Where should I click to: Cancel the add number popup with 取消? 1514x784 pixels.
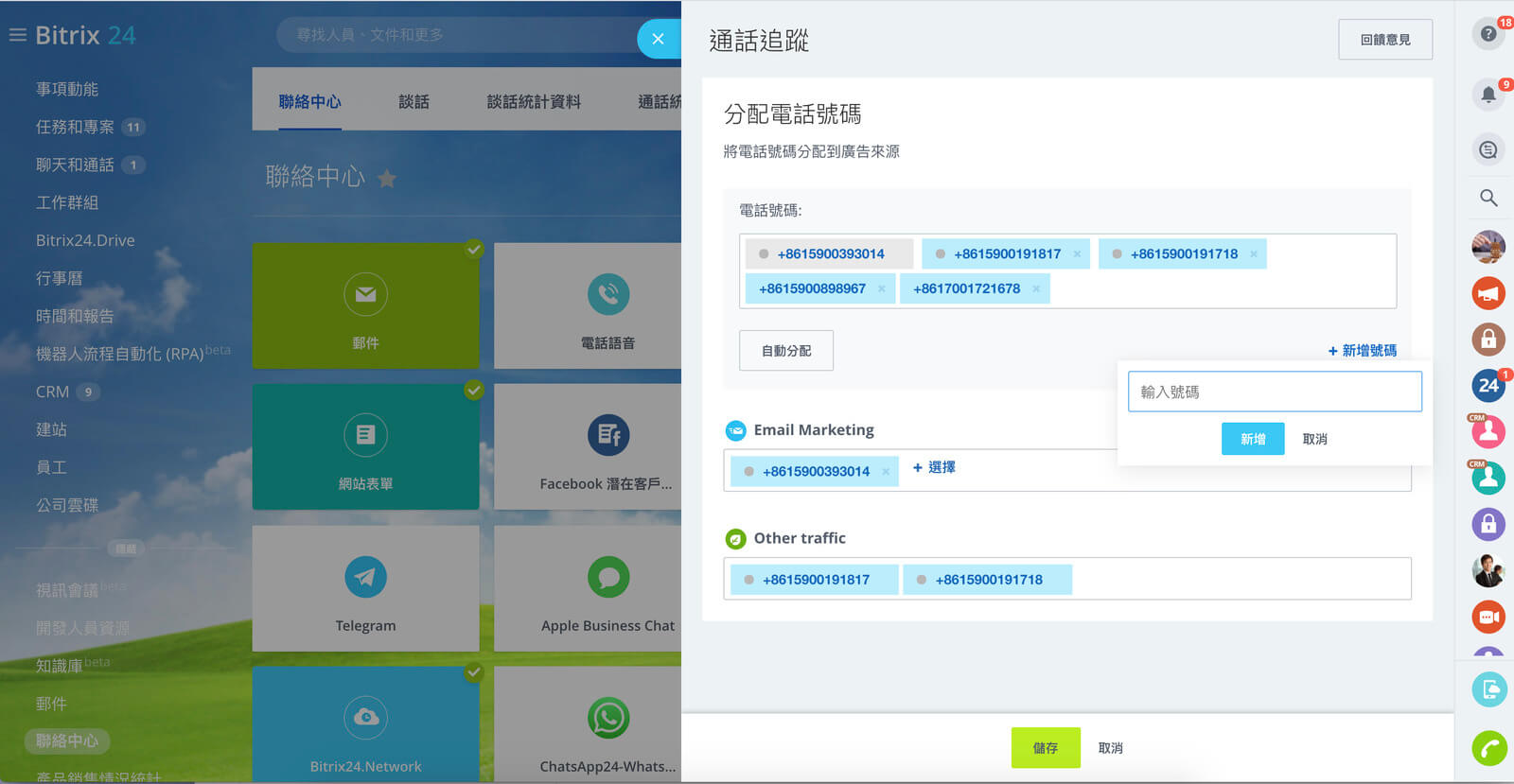tap(1315, 439)
